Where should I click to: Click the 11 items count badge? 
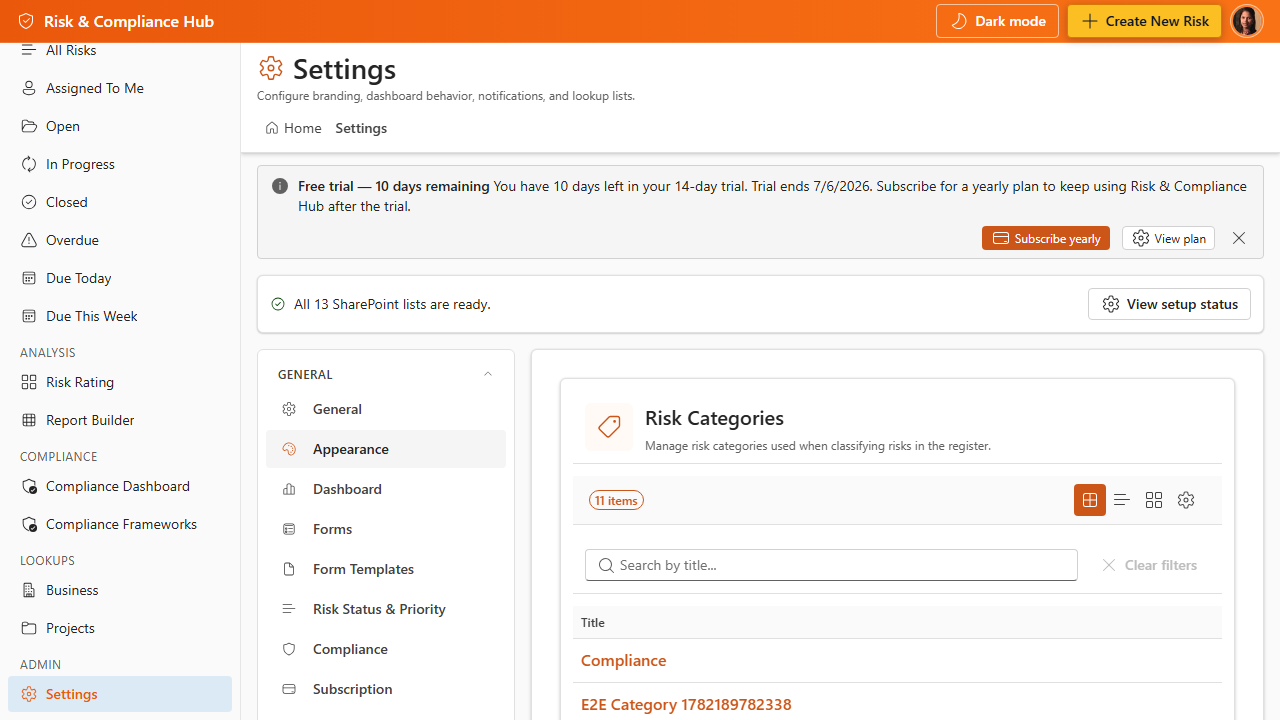pos(616,500)
